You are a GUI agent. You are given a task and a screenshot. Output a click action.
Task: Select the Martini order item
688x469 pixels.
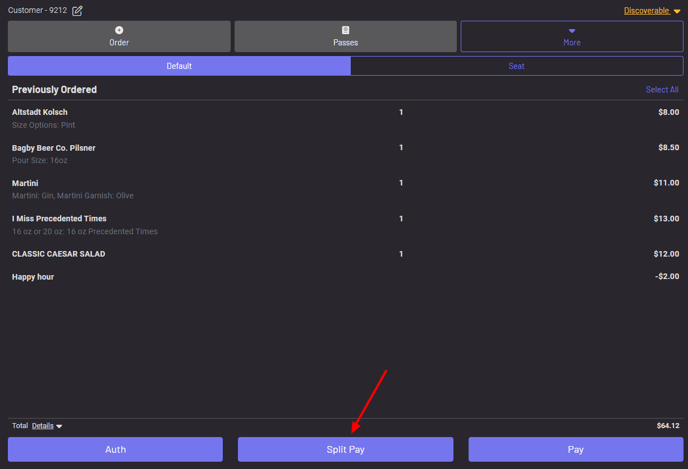[x=25, y=183]
